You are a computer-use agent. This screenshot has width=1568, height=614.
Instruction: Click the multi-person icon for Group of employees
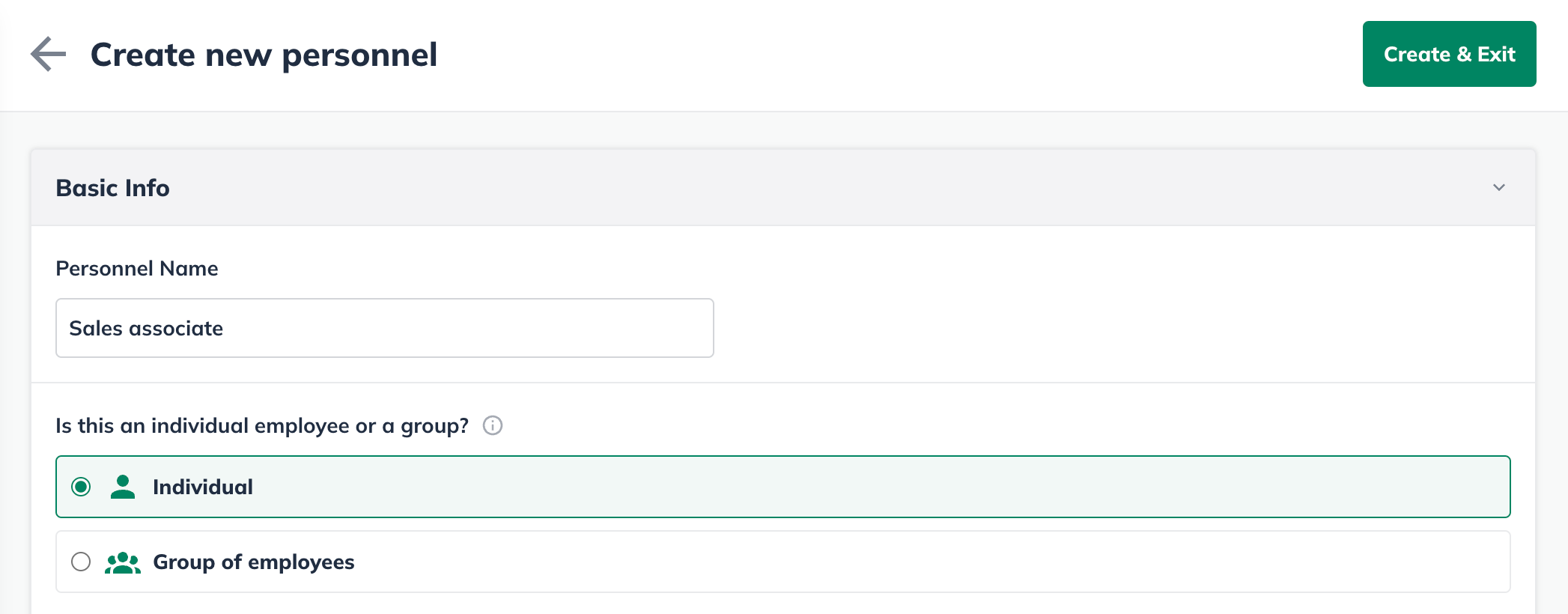[x=123, y=562]
